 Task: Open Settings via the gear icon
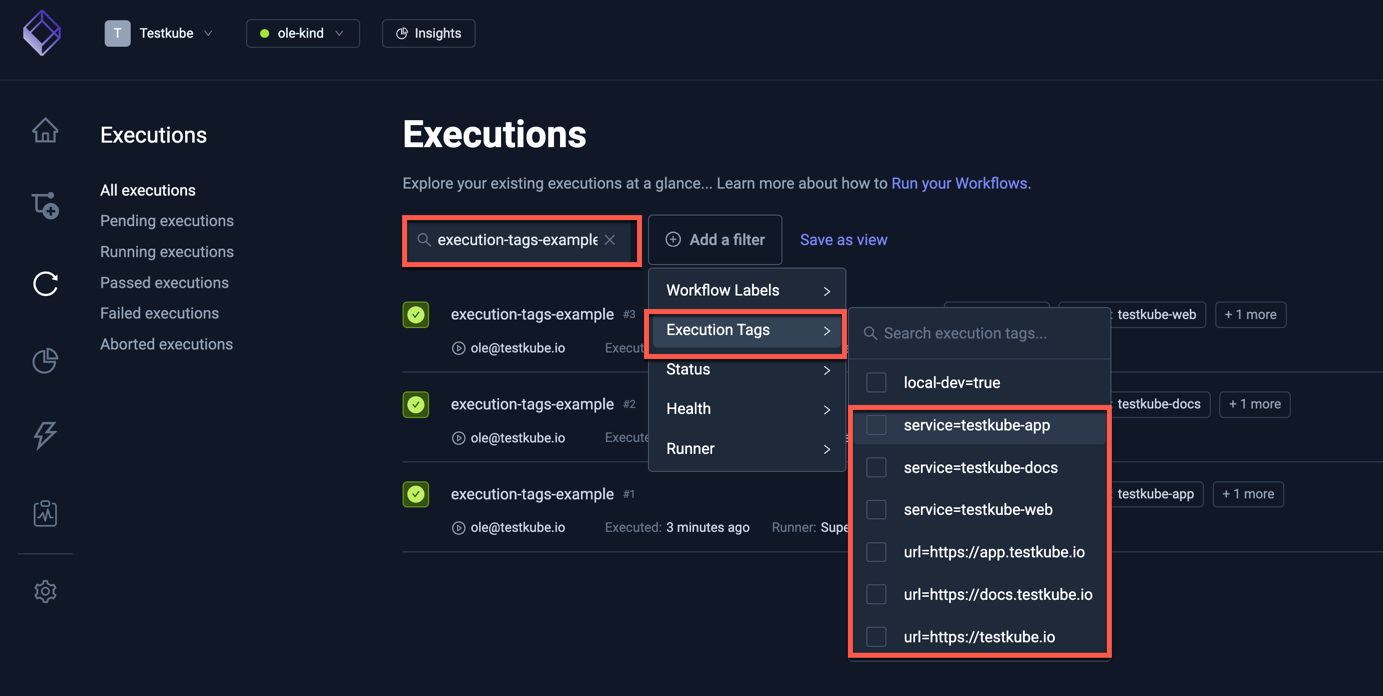[x=45, y=591]
